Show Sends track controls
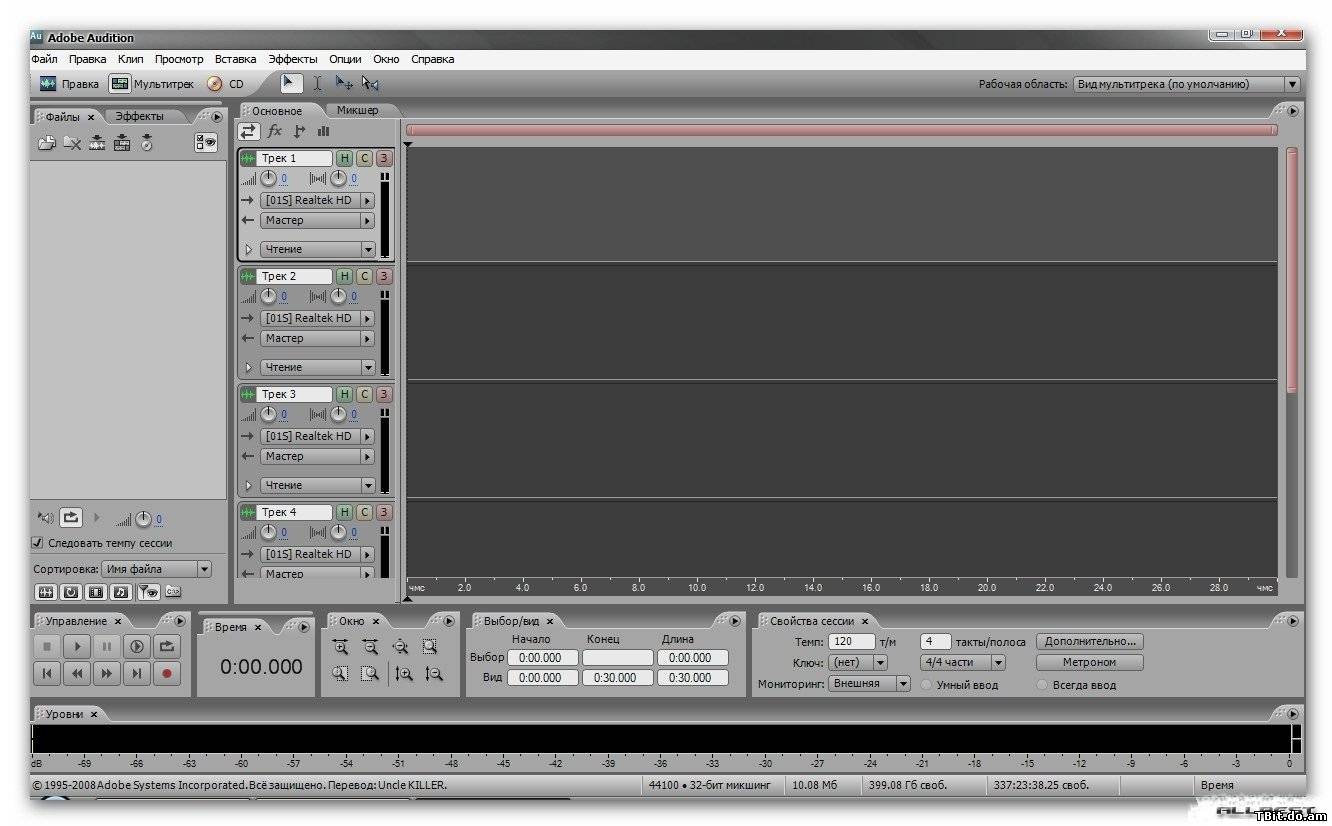 click(299, 131)
